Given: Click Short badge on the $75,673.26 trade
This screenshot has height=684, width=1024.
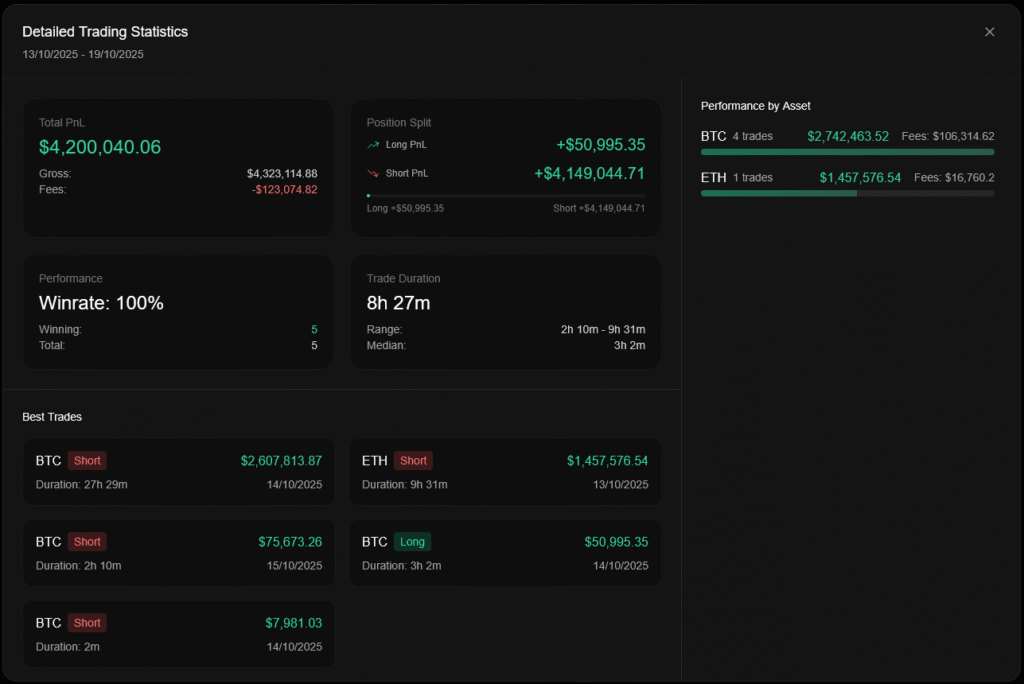Looking at the screenshot, I should pos(87,542).
